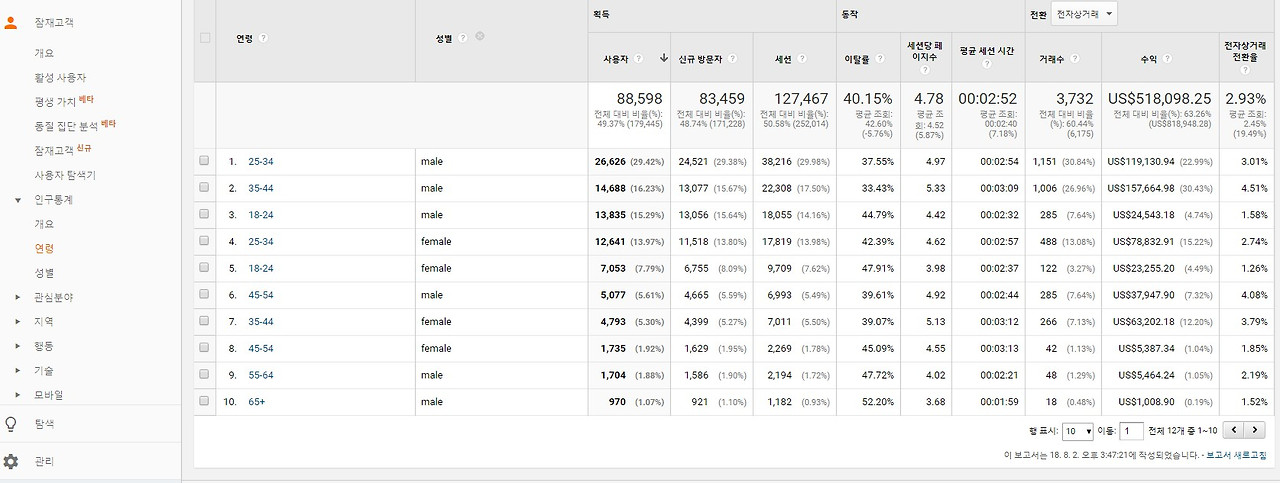This screenshot has height=483, width=1280.
Task: Select 연령 in sidebar menu
Action: click(44, 248)
